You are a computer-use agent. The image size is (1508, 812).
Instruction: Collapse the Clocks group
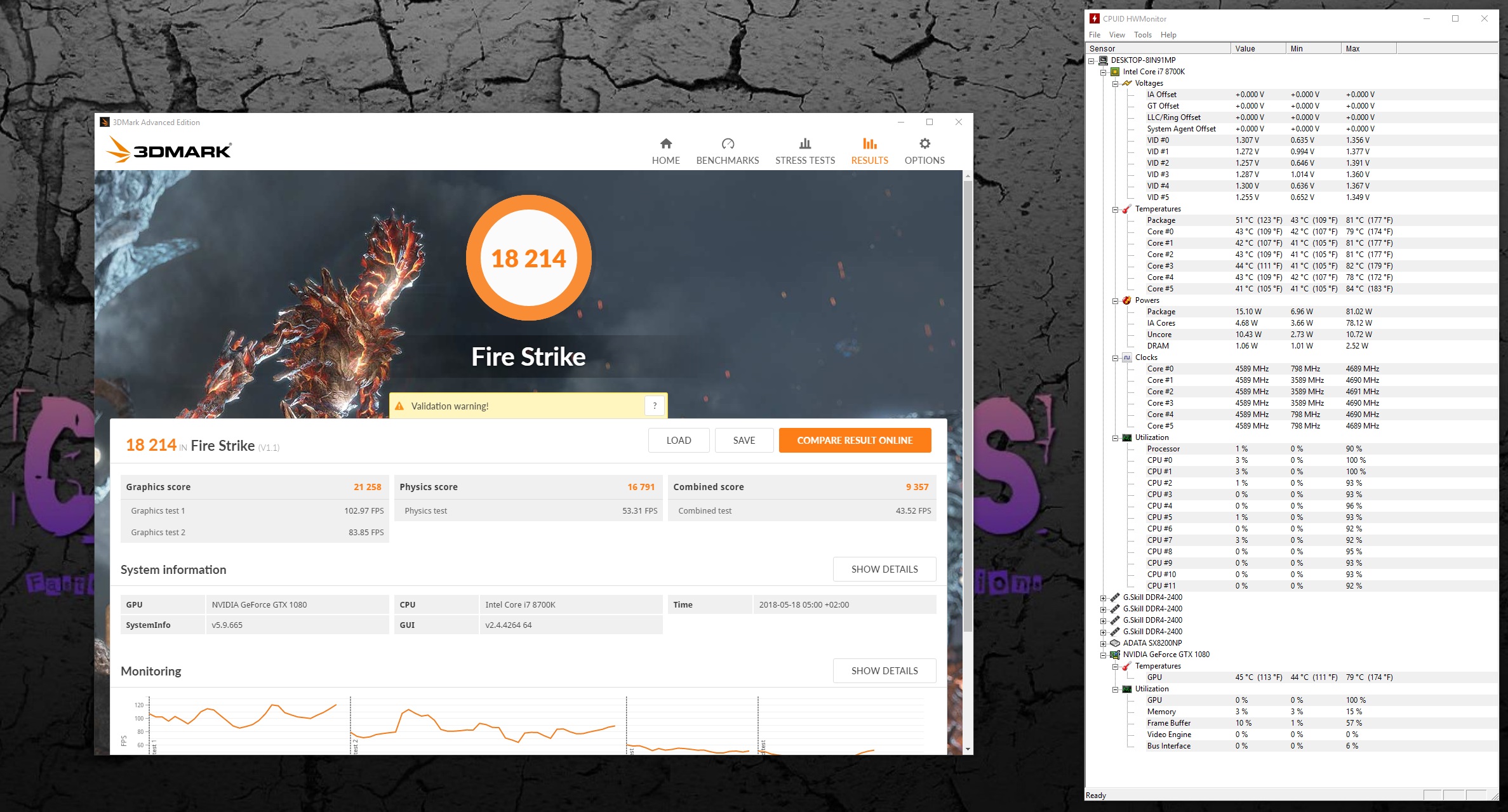click(x=1116, y=358)
